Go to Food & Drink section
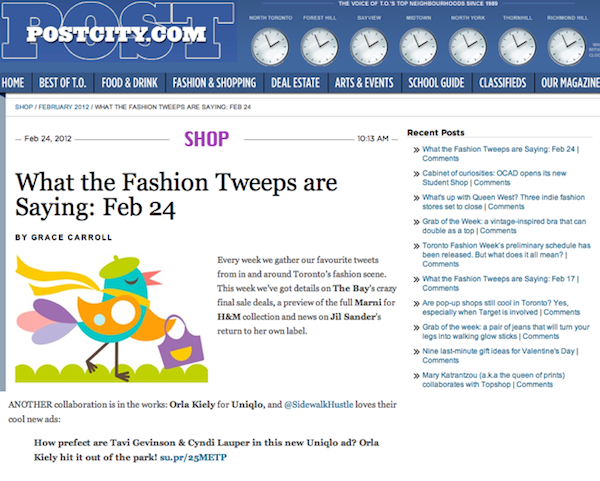 tap(131, 82)
